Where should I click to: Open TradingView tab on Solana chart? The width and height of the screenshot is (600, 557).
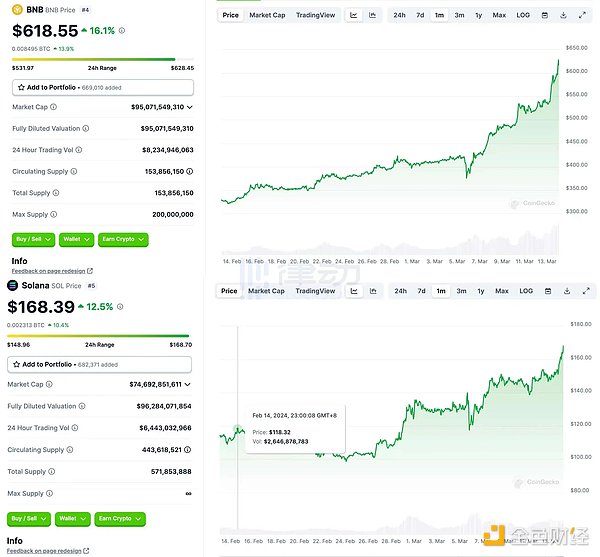click(x=315, y=291)
